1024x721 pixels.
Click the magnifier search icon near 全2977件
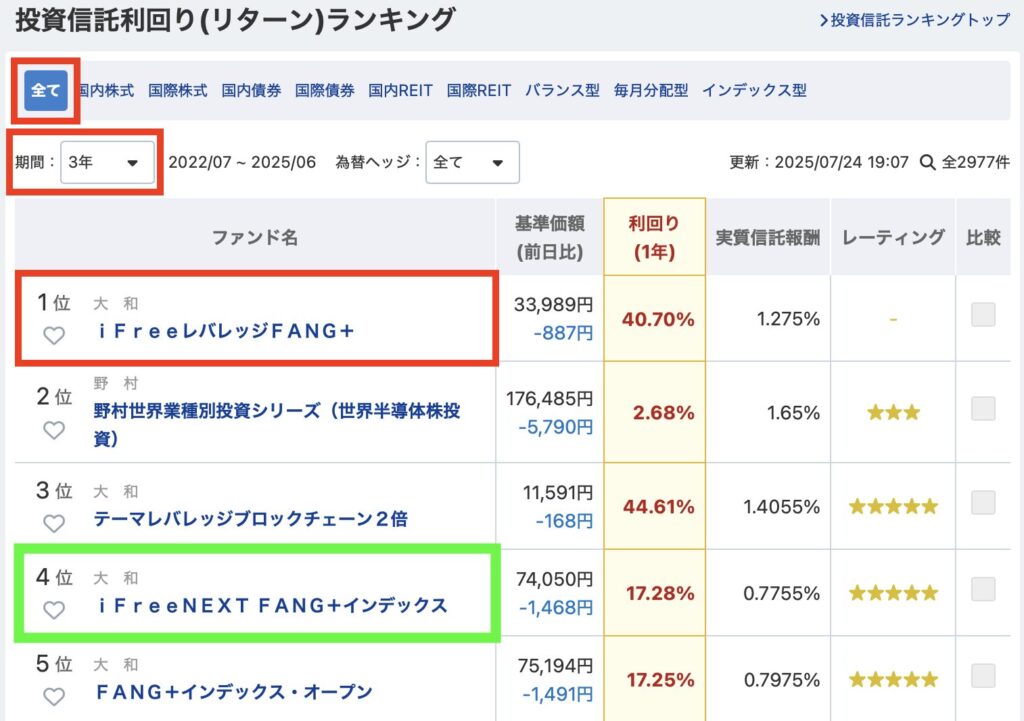coord(927,162)
